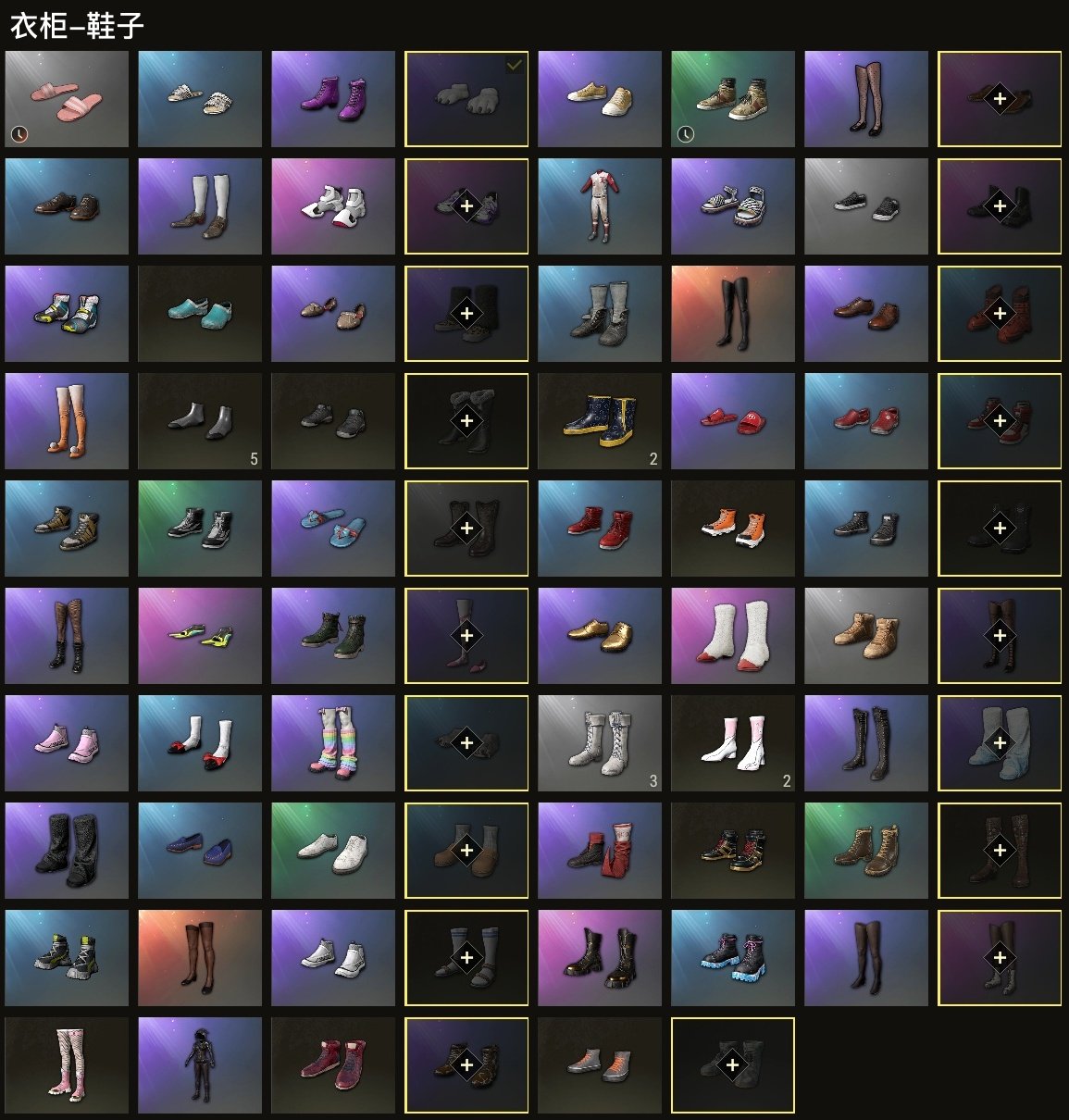The height and width of the screenshot is (1120, 1069).
Task: Select the shiny gold dress shoes
Action: click(600, 636)
